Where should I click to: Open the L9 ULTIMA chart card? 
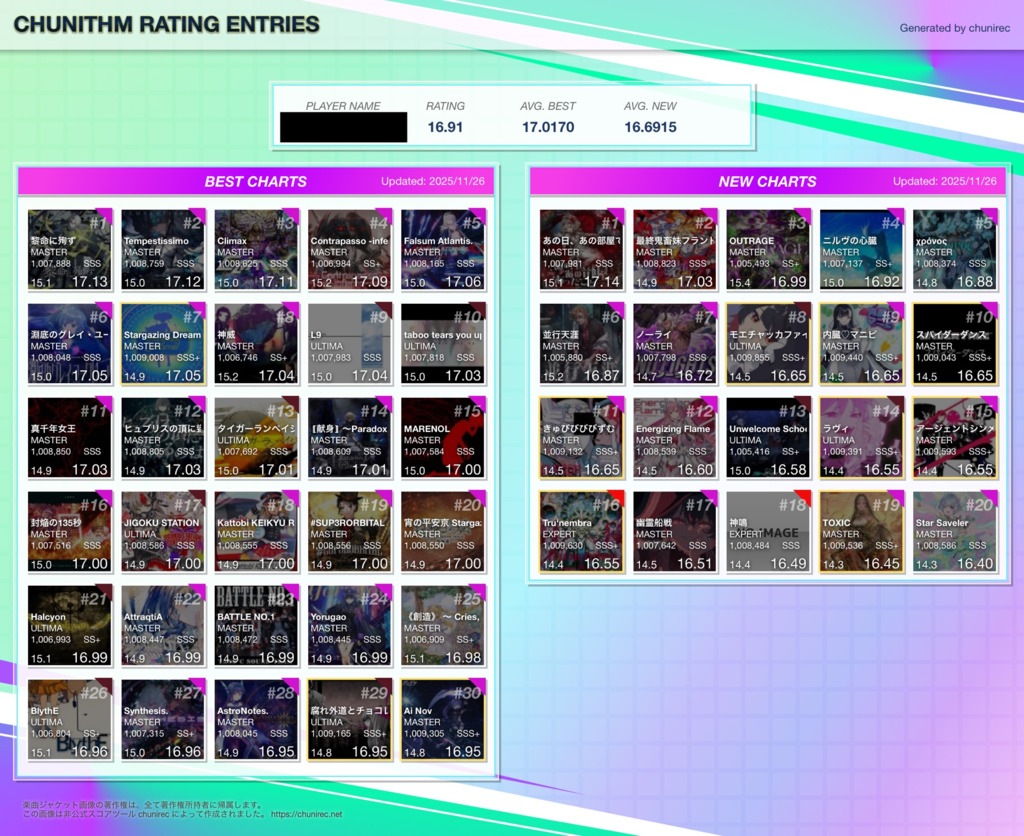coord(349,344)
